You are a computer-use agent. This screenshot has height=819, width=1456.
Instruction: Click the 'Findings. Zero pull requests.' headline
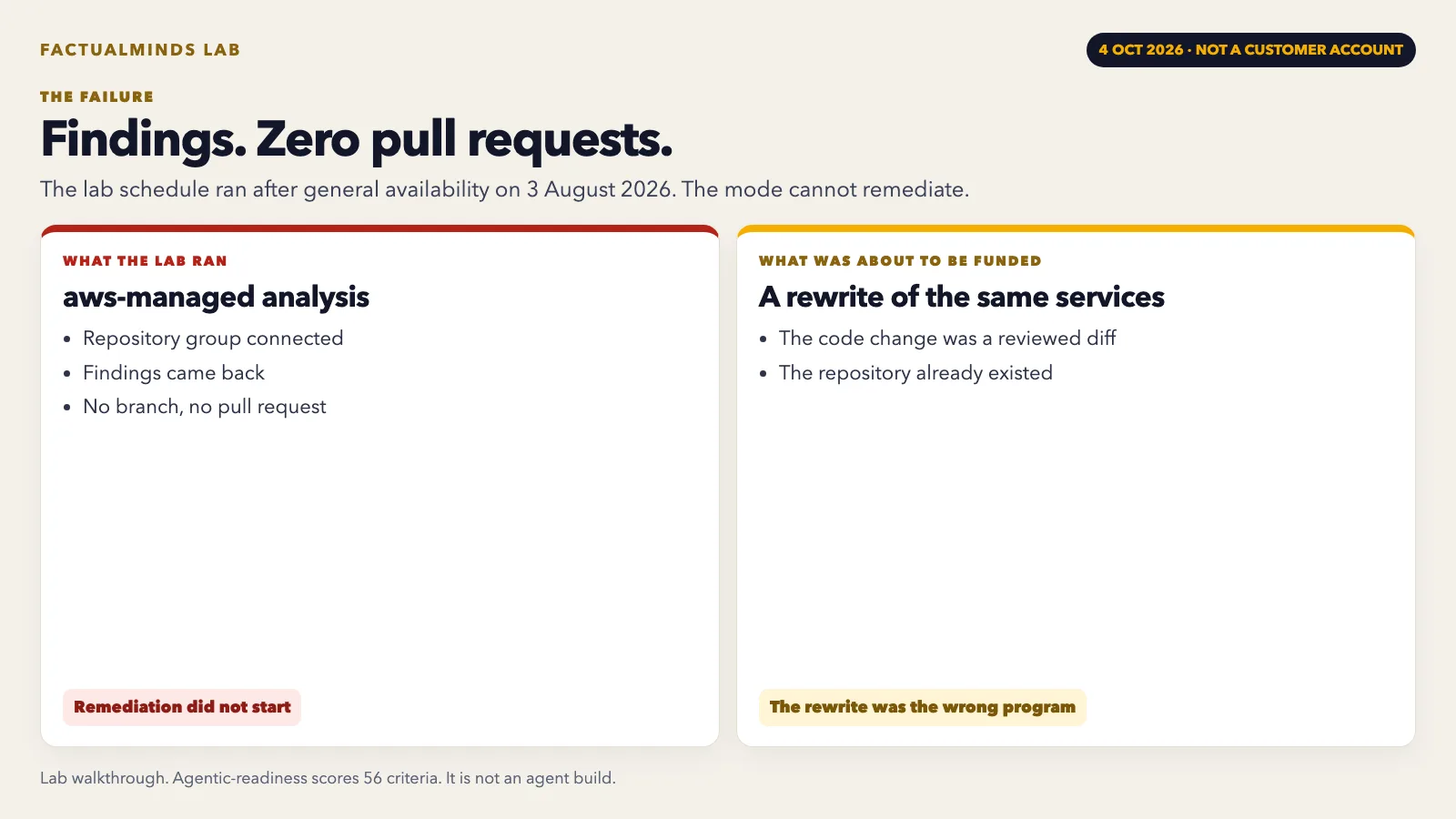coord(357,139)
